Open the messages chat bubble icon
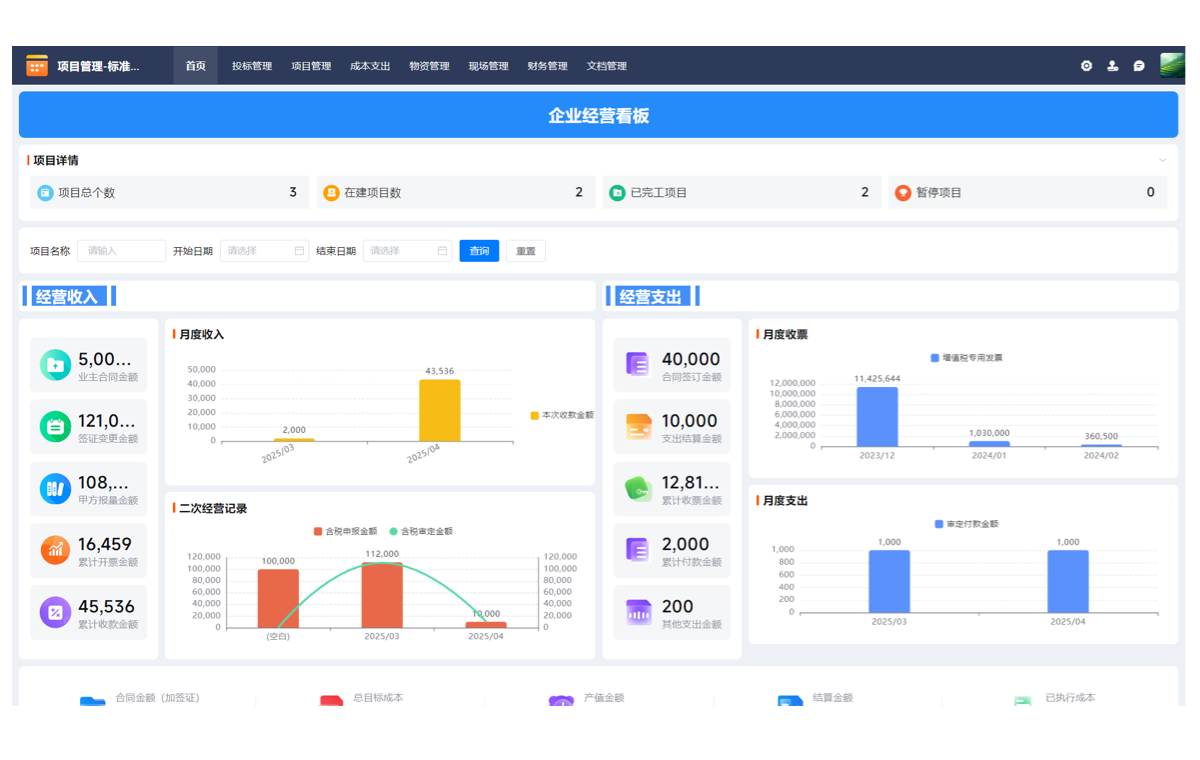 click(x=1138, y=66)
